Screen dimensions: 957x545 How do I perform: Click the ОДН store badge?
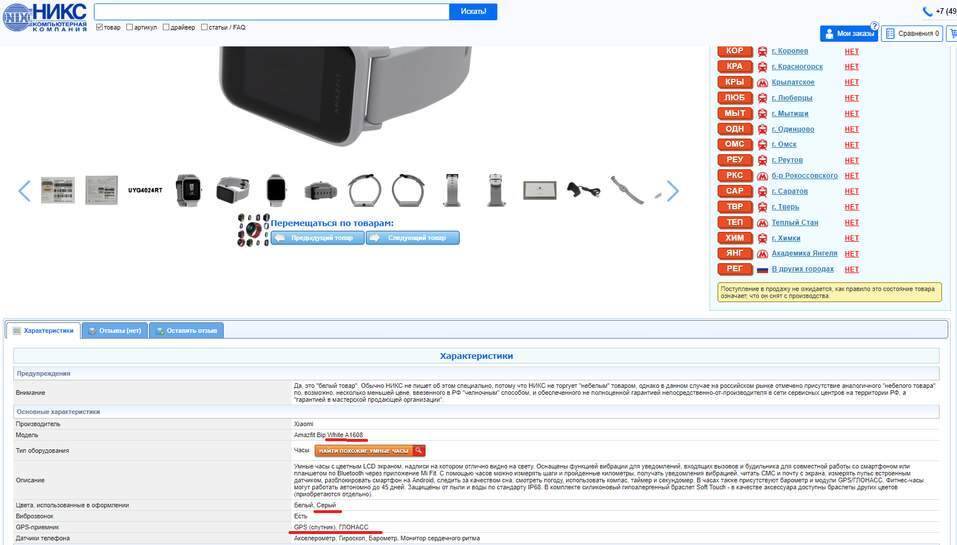(x=735, y=129)
